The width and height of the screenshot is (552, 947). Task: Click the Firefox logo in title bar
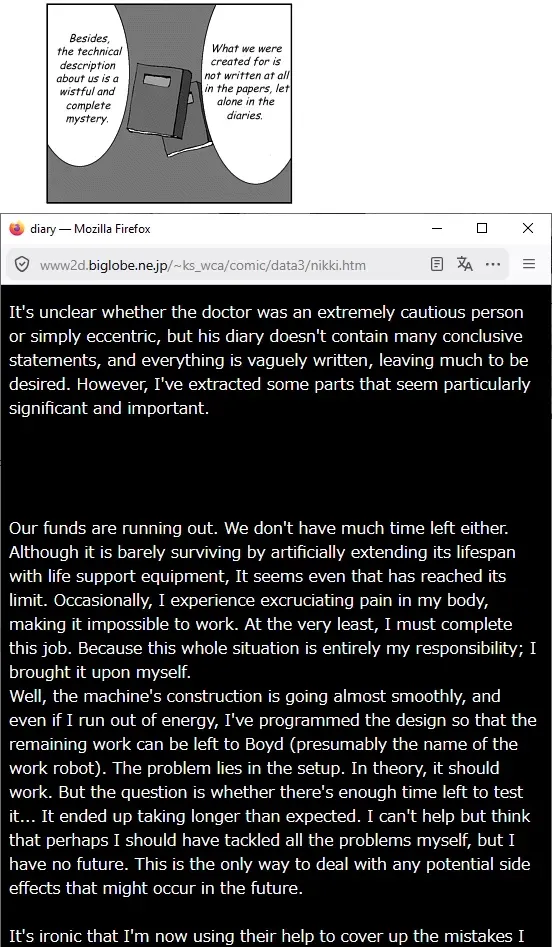coord(16,228)
